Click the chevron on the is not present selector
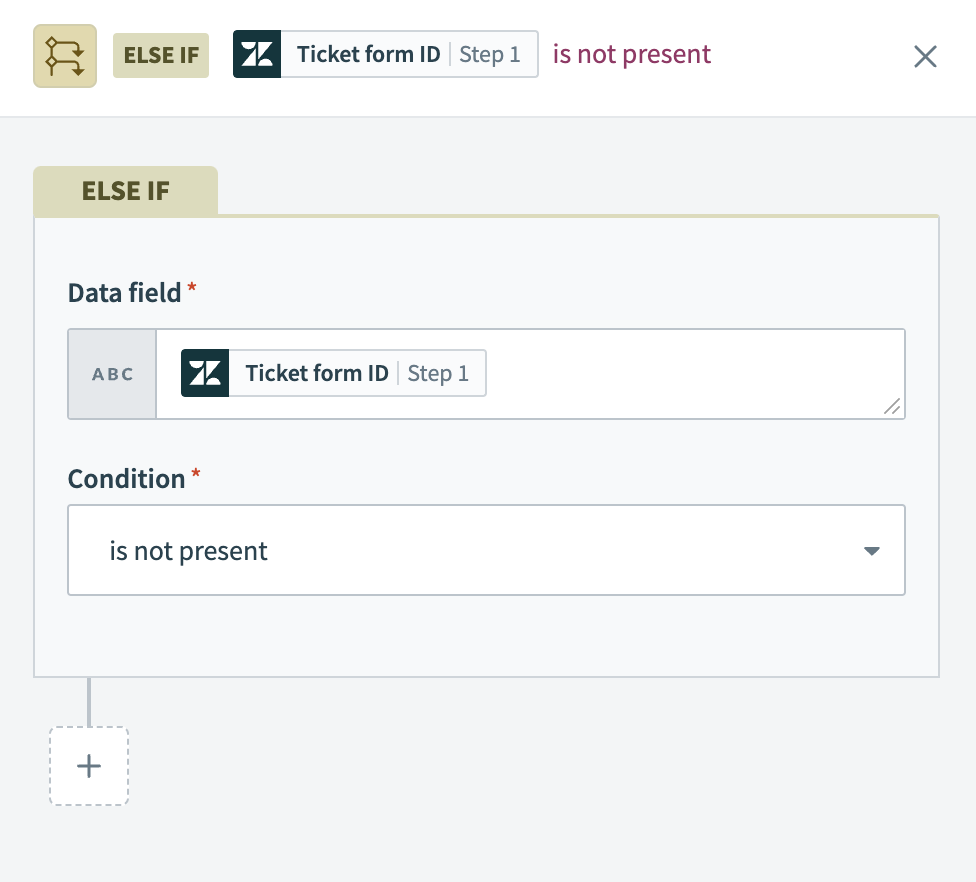 [871, 550]
